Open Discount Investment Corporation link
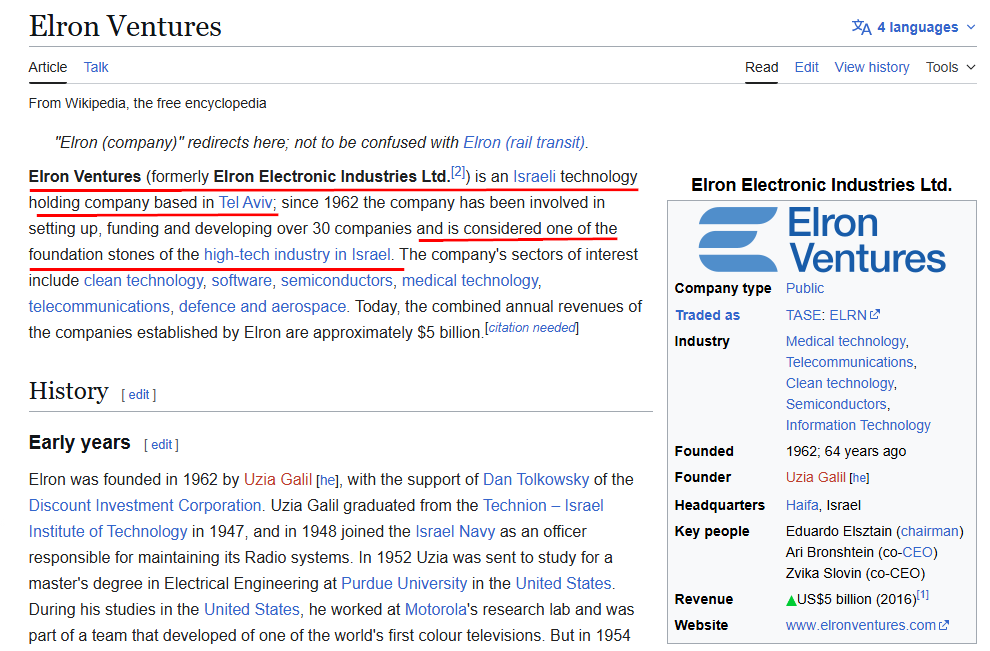 [145, 505]
